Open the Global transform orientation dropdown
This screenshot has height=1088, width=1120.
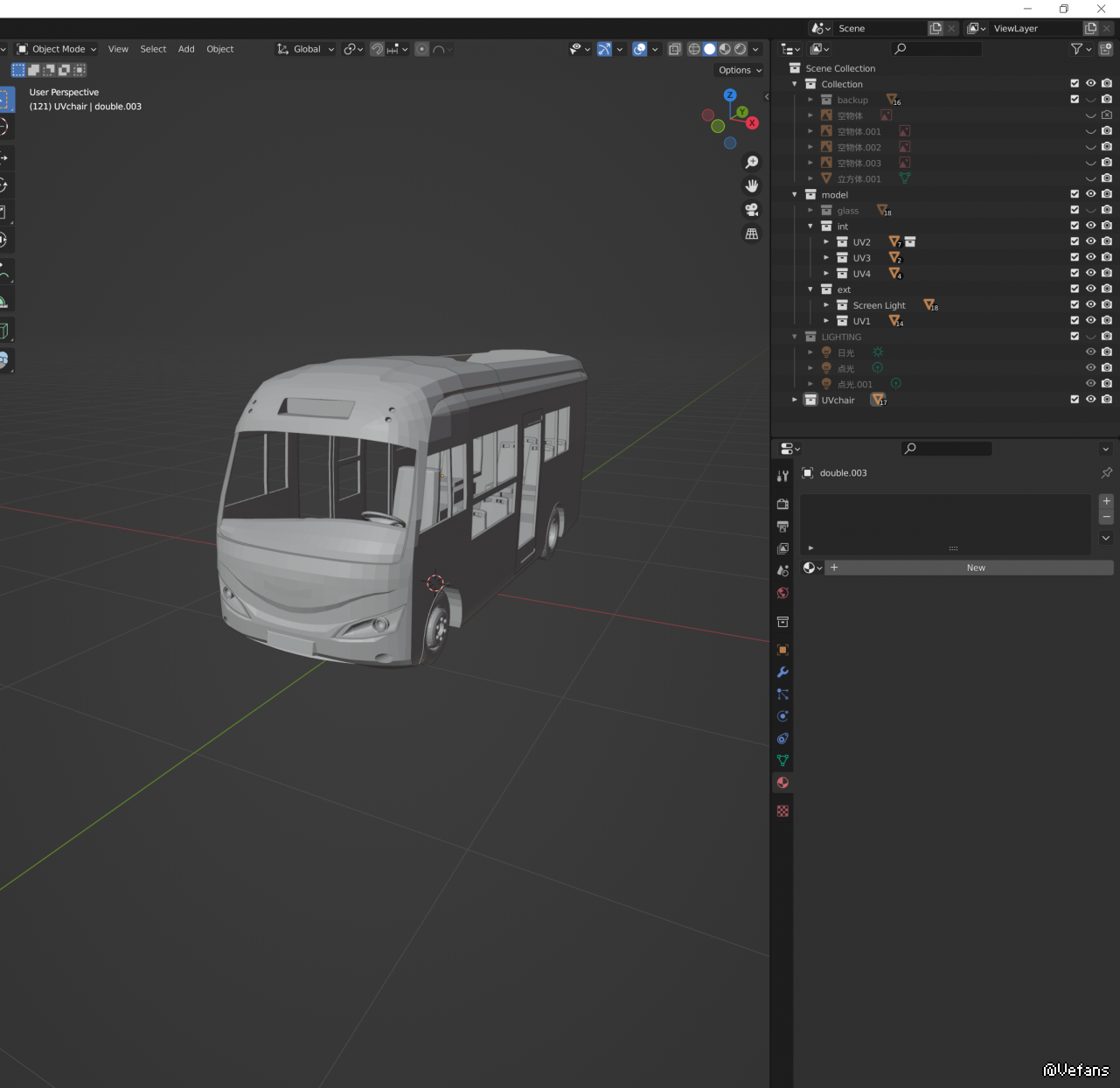(306, 49)
